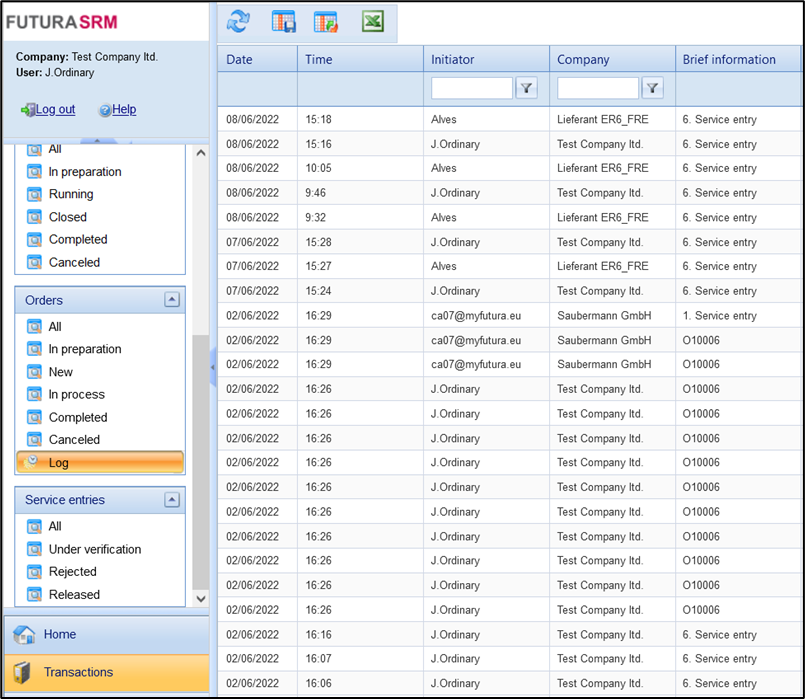Click the sidebar collapse handle arrow
The height and width of the screenshot is (699, 805).
coord(213,368)
